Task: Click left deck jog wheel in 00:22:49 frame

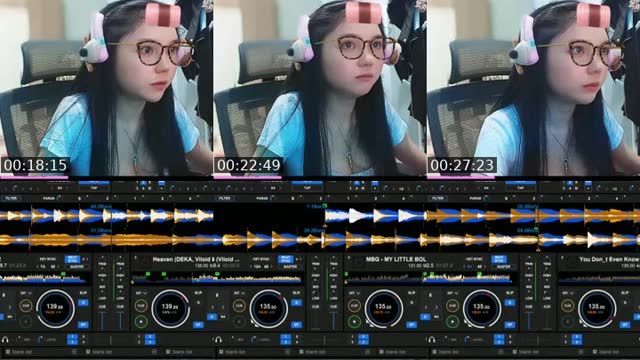Action: coord(268,309)
